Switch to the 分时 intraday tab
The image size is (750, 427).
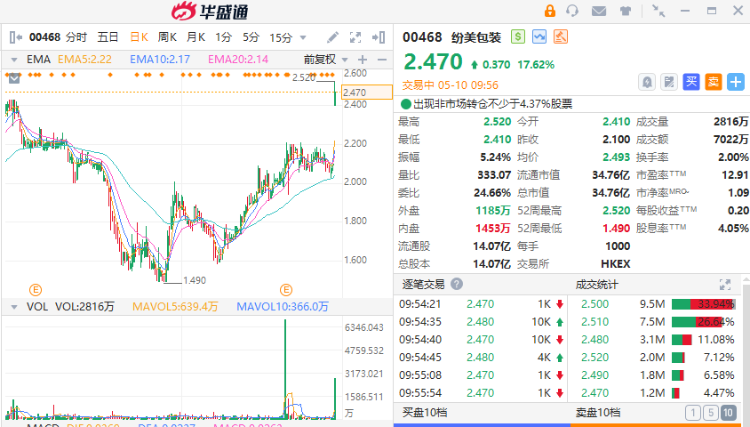point(77,37)
